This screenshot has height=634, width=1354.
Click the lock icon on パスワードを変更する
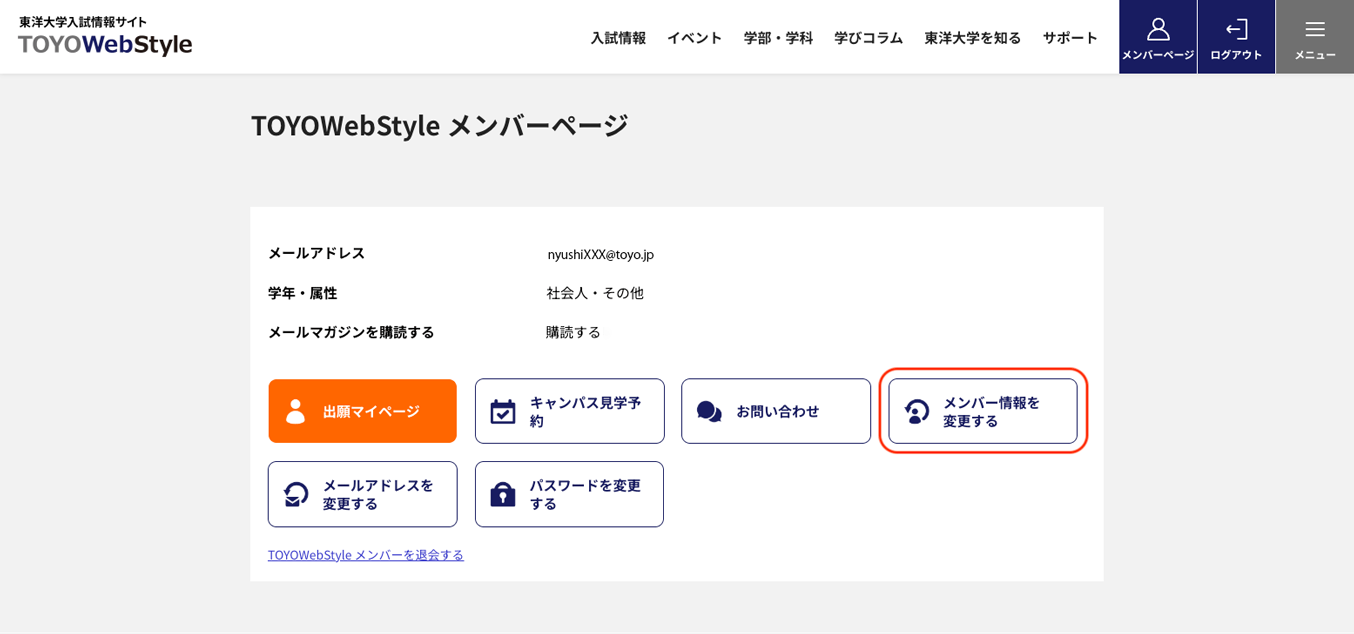click(503, 494)
